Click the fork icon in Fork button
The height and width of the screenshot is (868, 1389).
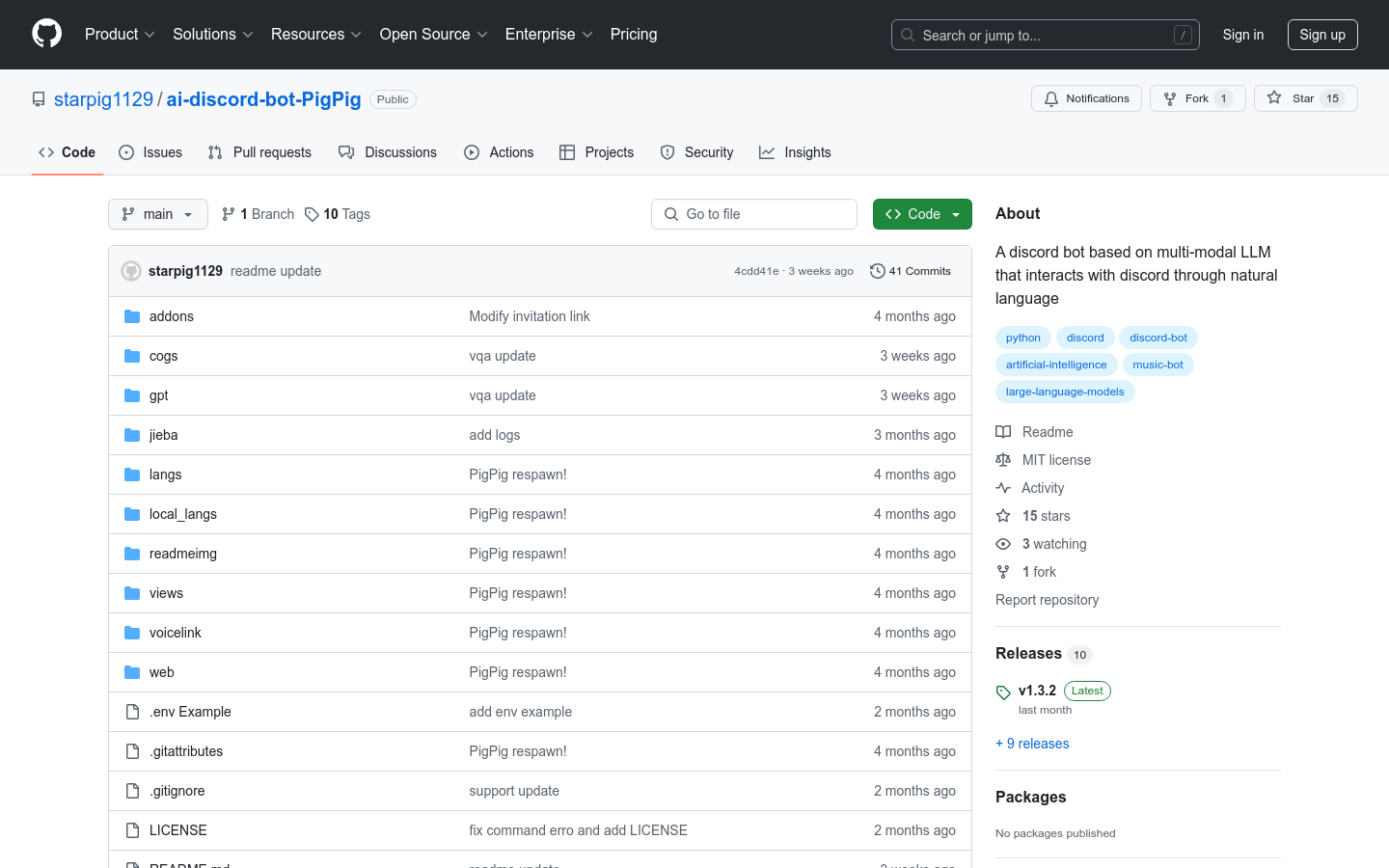point(1170,98)
